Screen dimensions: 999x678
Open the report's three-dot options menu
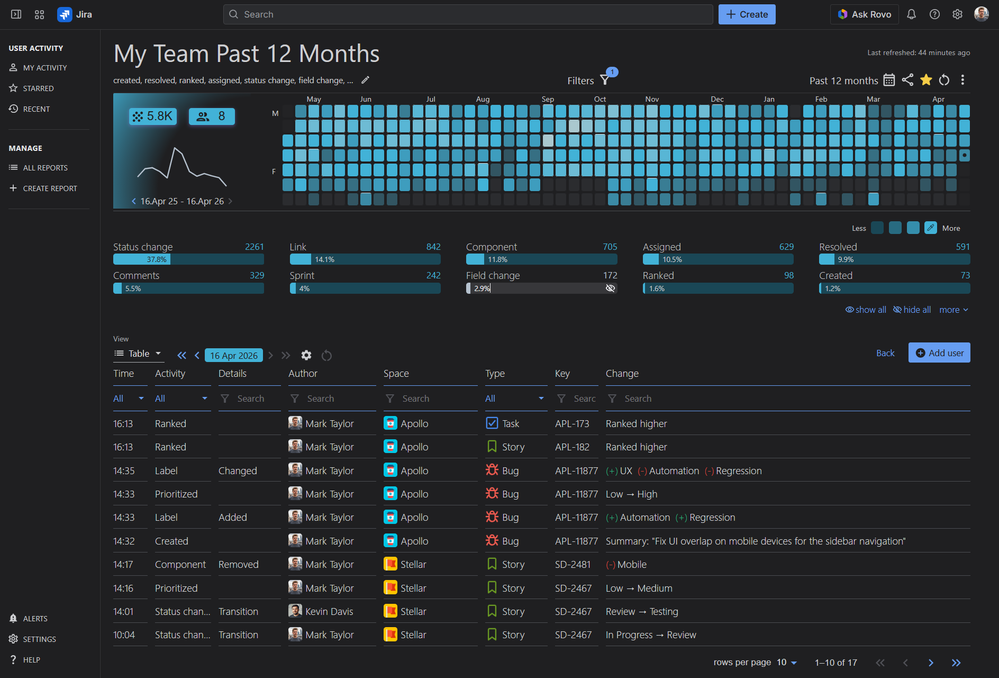pyautogui.click(x=963, y=80)
